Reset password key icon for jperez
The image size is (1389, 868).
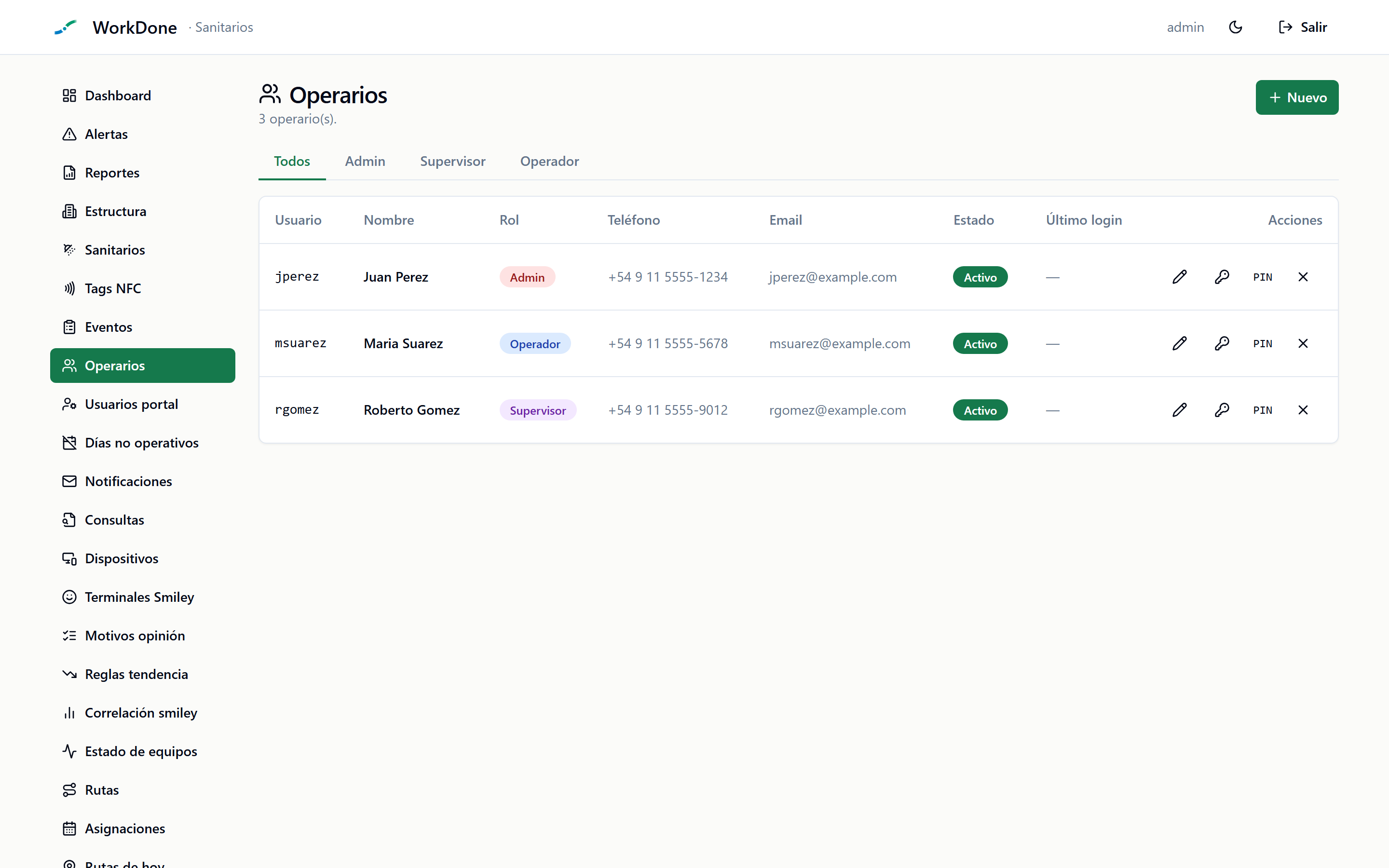click(1221, 277)
